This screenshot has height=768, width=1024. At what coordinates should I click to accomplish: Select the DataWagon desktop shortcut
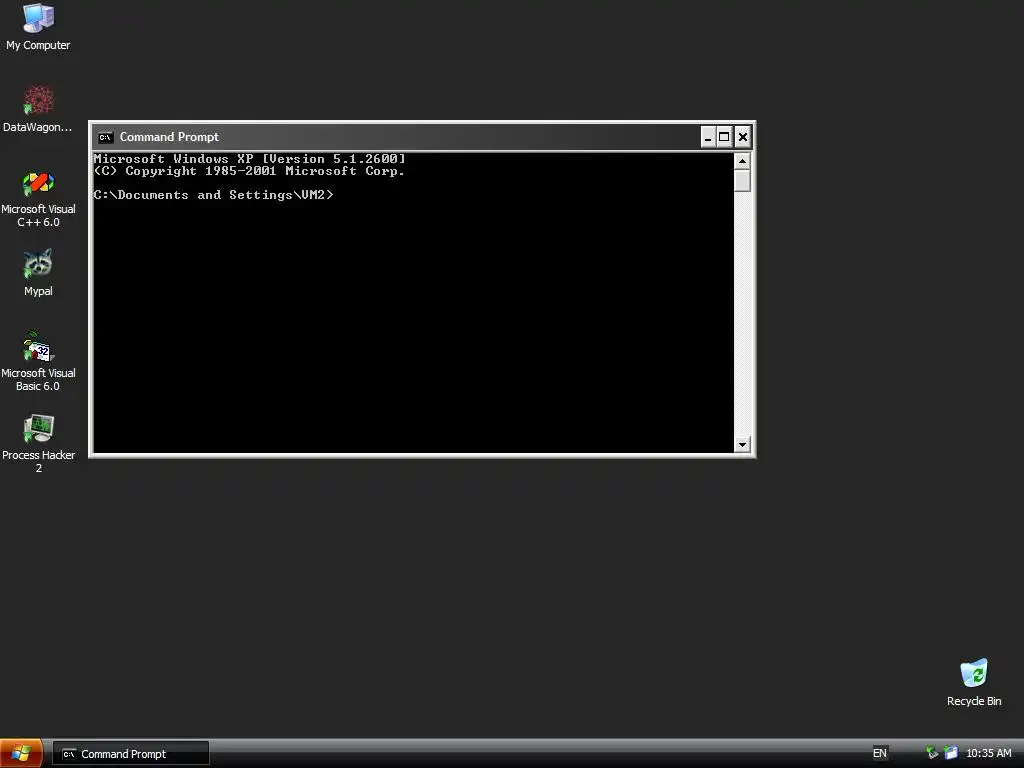tap(38, 108)
